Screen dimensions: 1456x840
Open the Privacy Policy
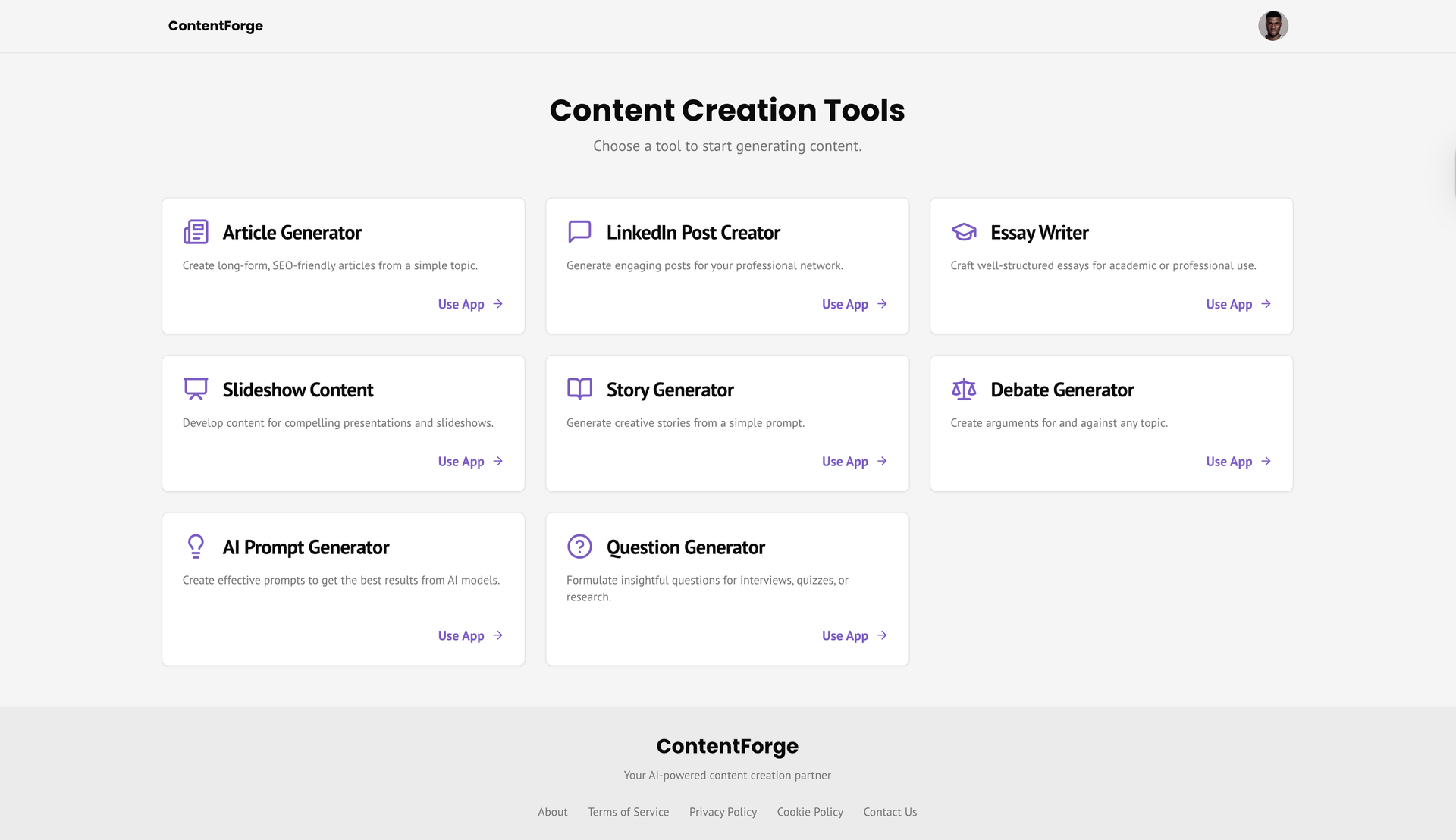coord(723,812)
